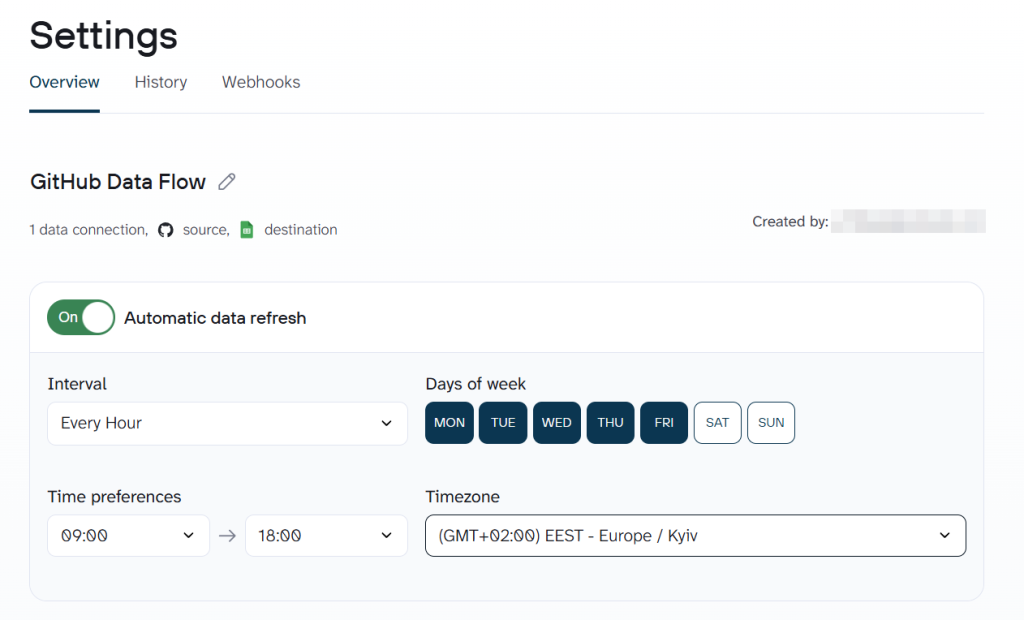Open the Timezone dropdown
The image size is (1024, 620).
(695, 535)
